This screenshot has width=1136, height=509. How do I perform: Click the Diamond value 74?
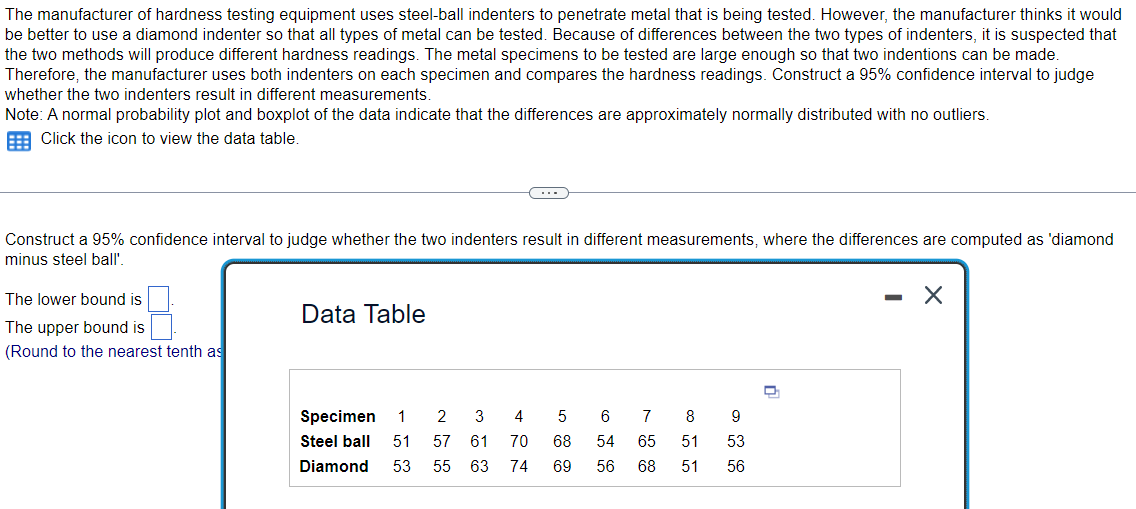click(519, 466)
